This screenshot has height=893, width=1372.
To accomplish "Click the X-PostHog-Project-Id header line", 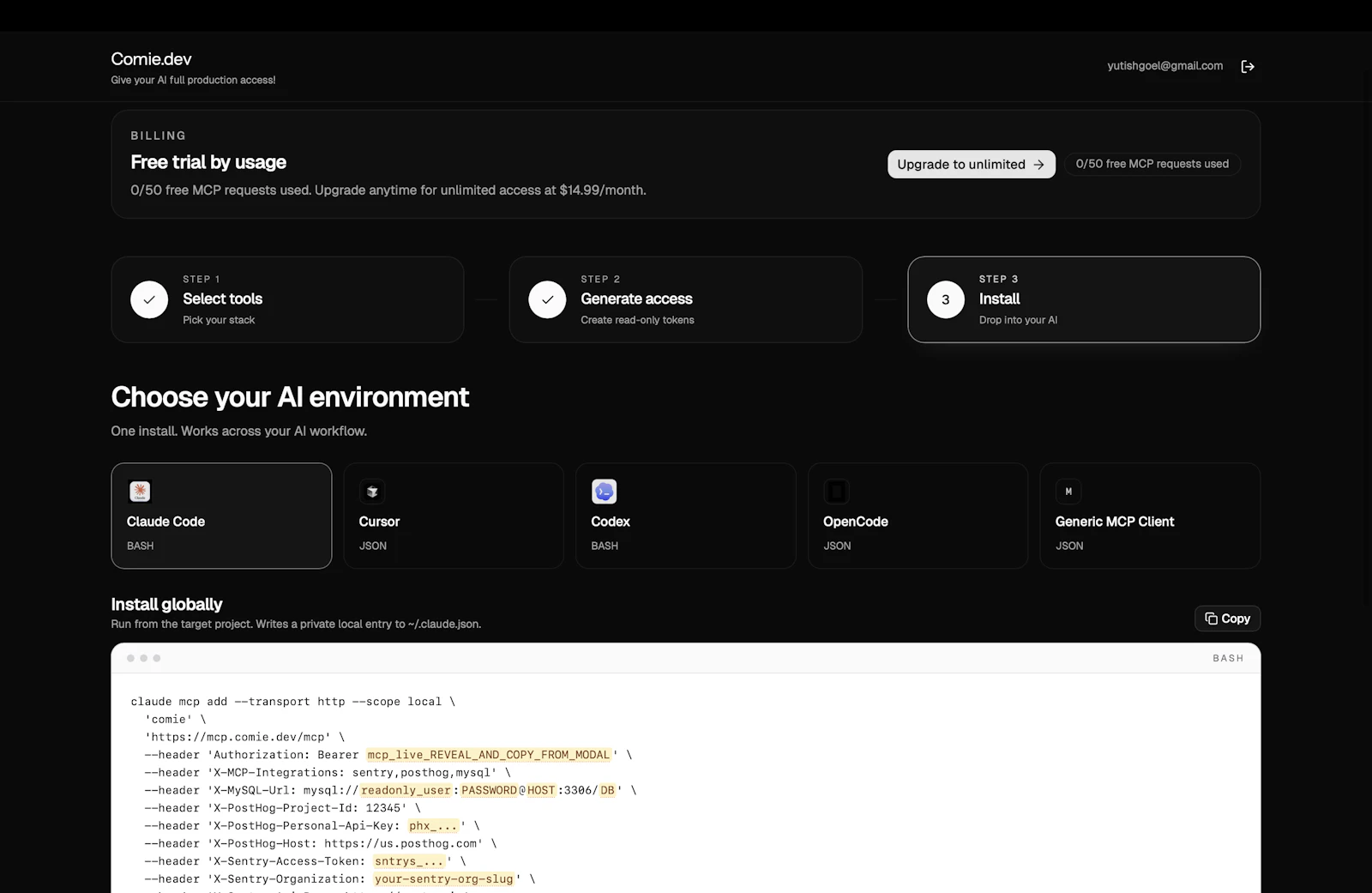I will [x=283, y=808].
